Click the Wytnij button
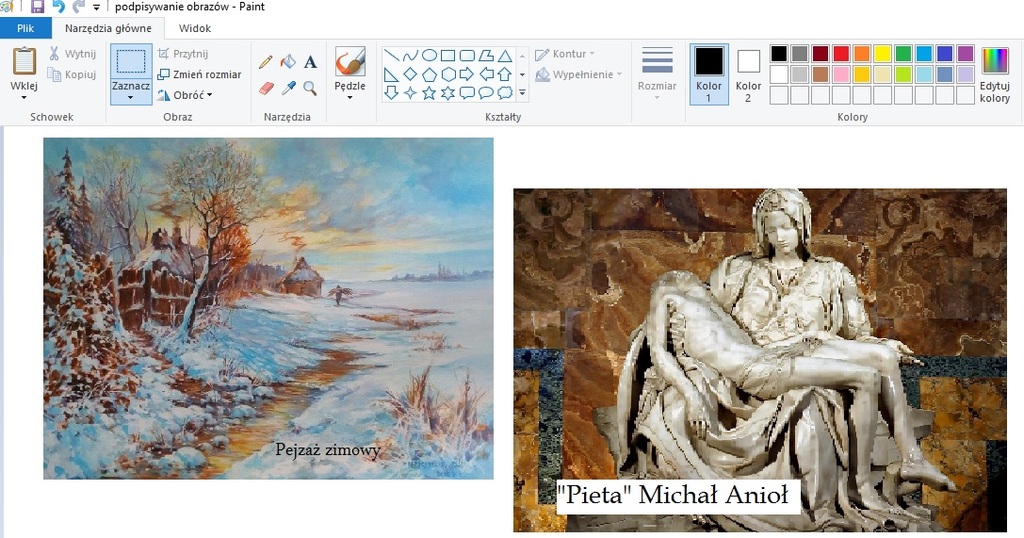Viewport: 1024px width, 538px height. click(72, 54)
